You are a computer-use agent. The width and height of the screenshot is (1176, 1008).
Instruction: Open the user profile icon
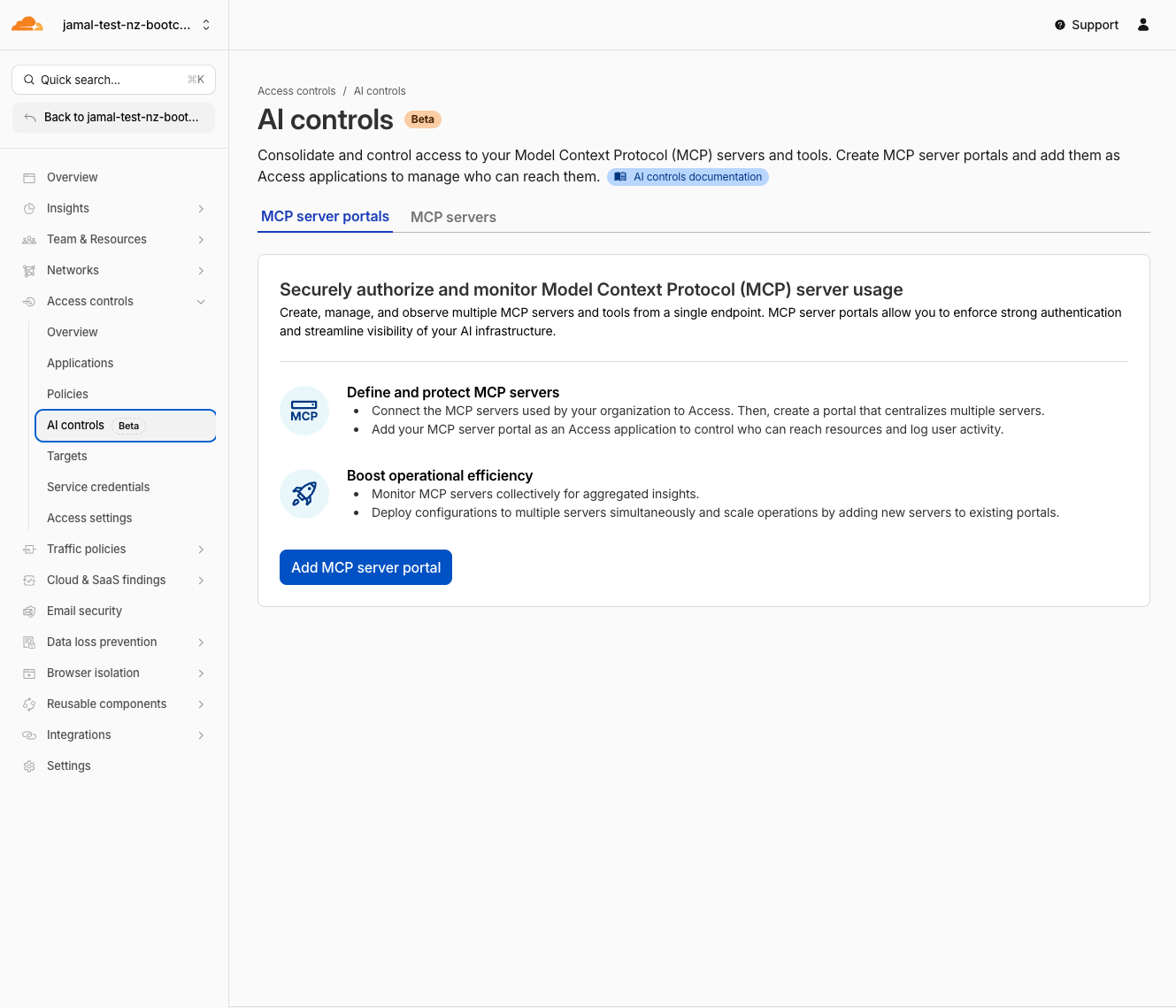point(1143,25)
